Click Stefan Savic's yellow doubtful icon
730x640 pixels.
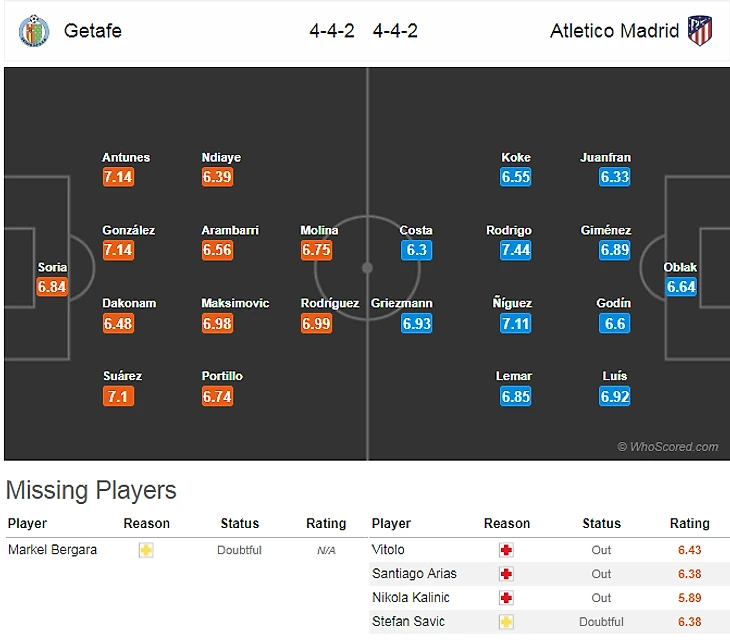pos(506,622)
